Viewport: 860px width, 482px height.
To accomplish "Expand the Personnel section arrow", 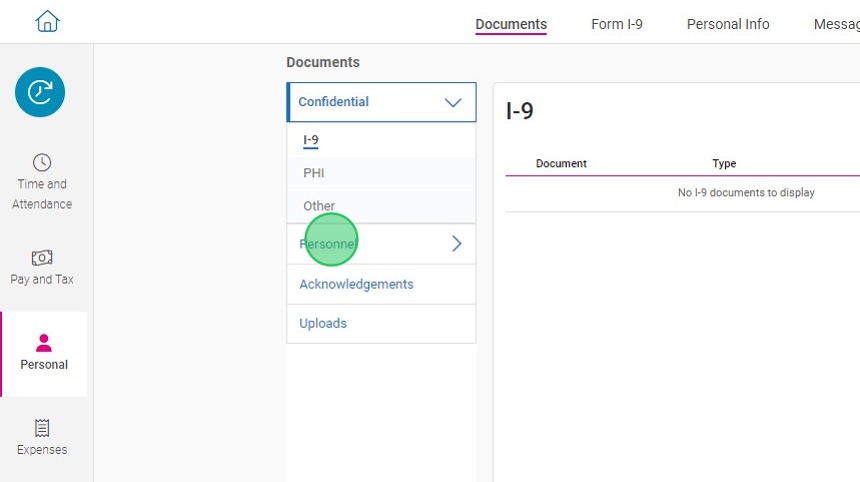I will (457, 244).
